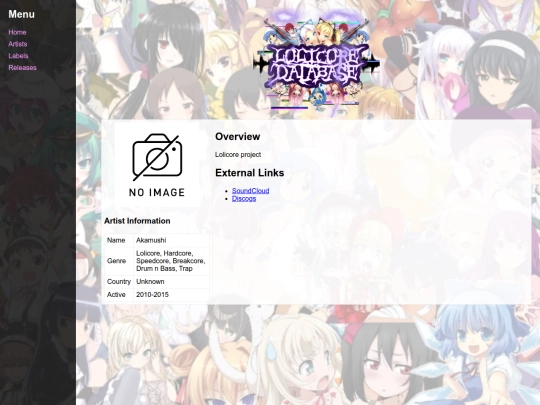
Task: Navigate to the Releases menu link
Action: click(22, 68)
